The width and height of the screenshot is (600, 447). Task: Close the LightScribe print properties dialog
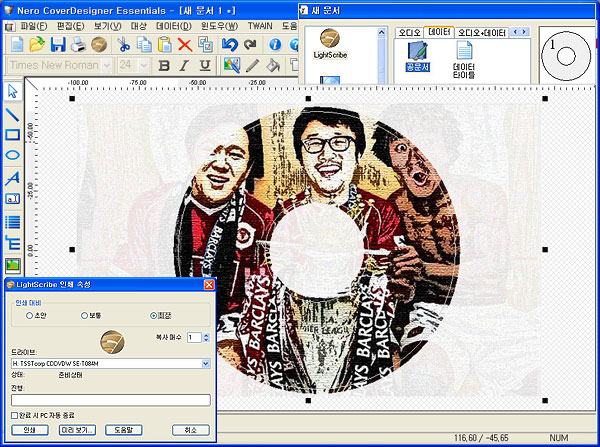(209, 285)
